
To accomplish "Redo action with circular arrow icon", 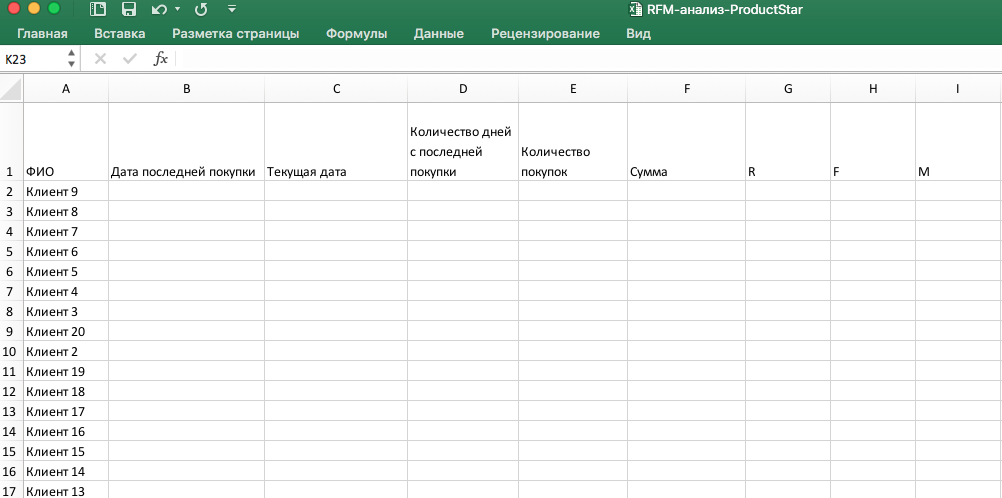I will 201,9.
